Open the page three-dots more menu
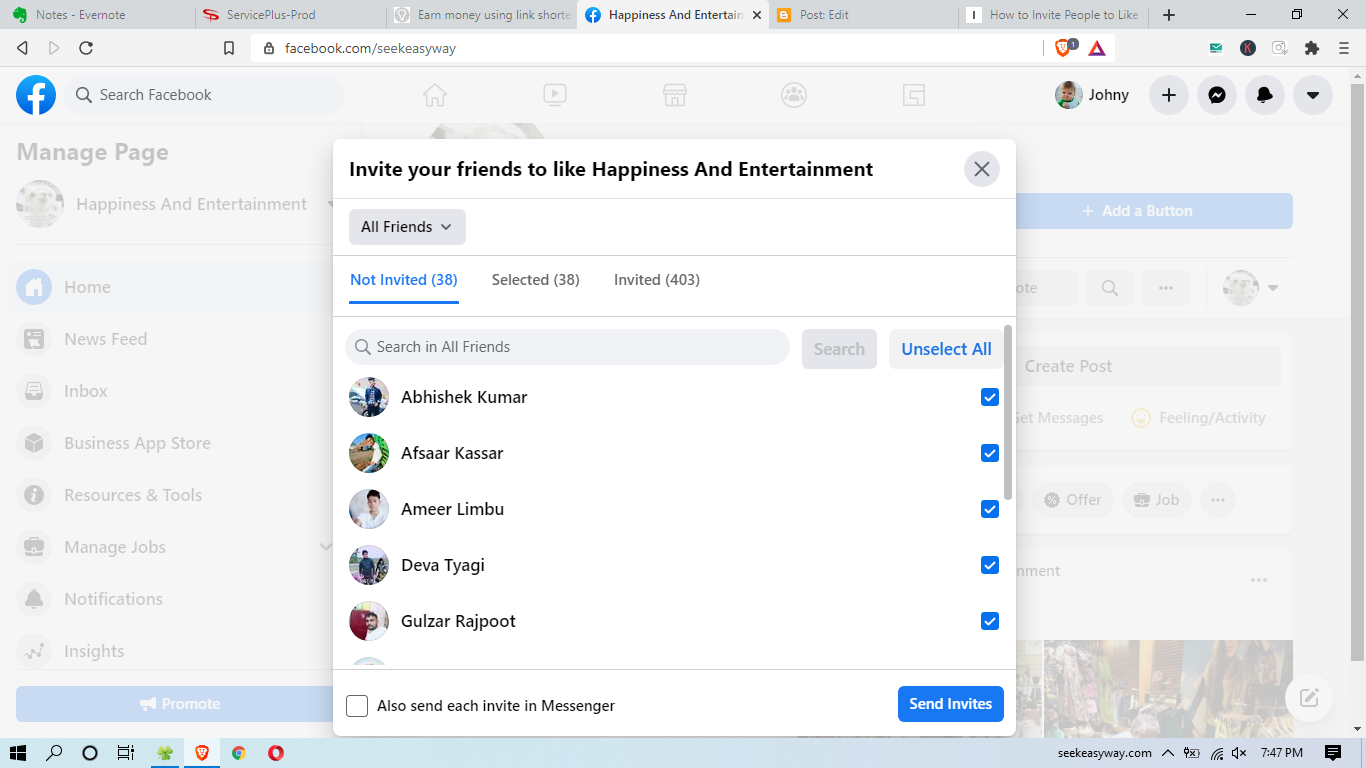This screenshot has width=1366, height=768. [x=1166, y=288]
